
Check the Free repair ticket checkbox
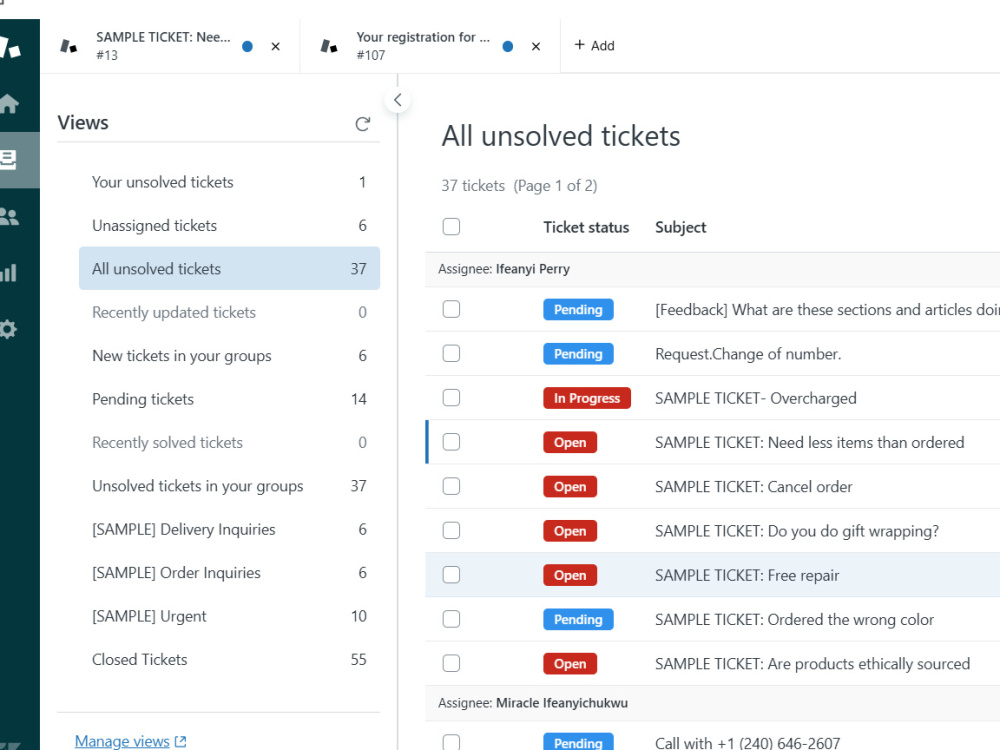[452, 575]
